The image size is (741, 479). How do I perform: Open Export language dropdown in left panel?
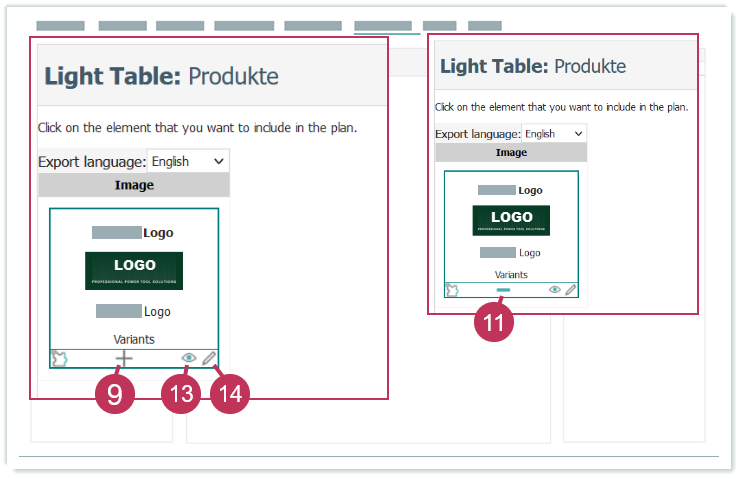(x=188, y=161)
